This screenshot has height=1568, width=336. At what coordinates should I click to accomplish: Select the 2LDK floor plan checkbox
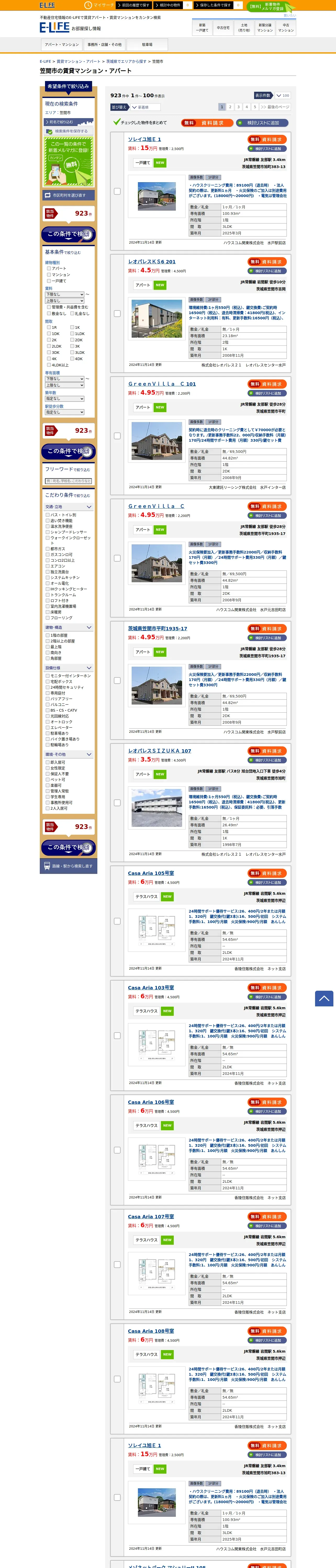point(49,346)
